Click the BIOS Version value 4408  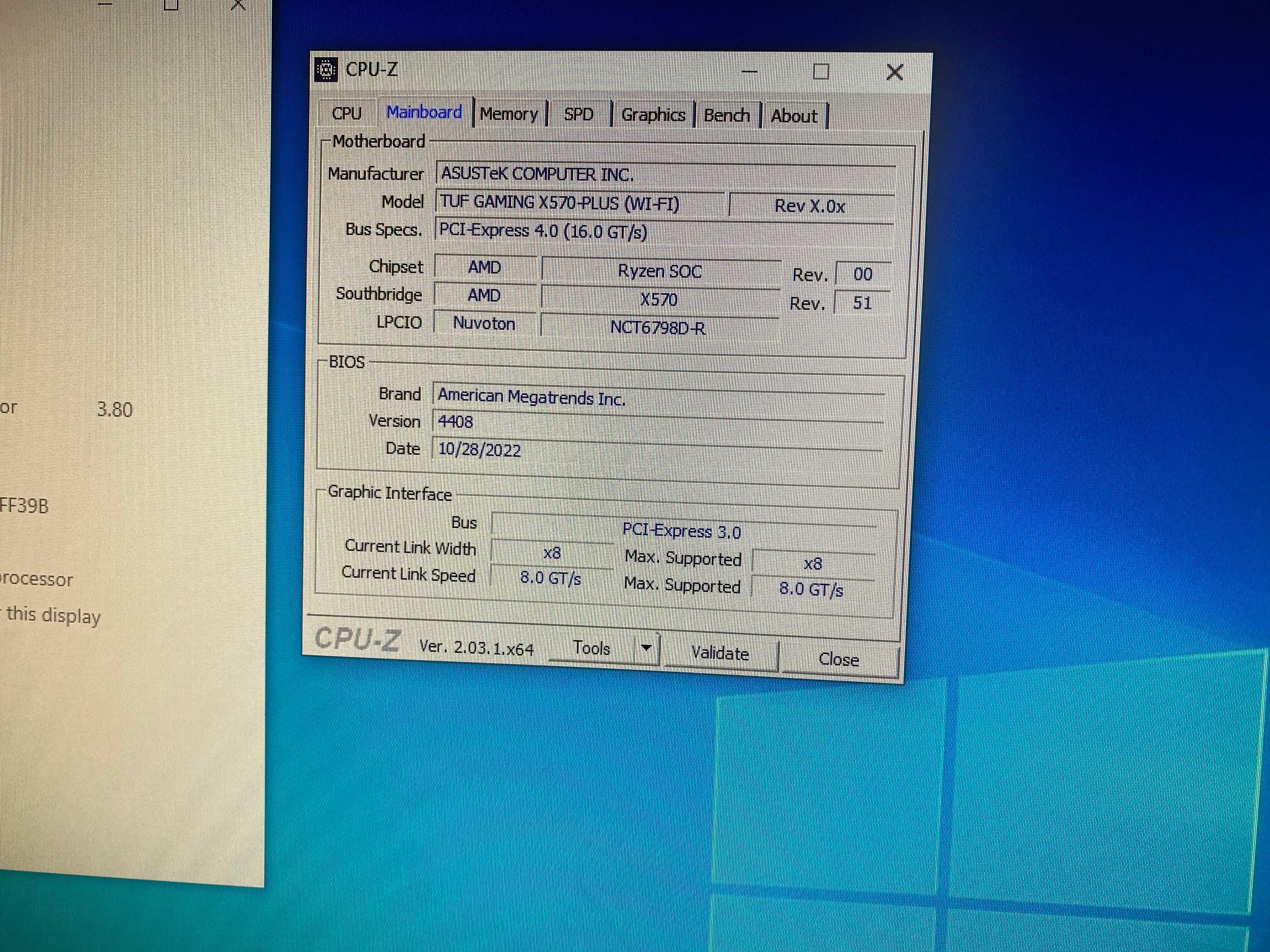pos(658,423)
